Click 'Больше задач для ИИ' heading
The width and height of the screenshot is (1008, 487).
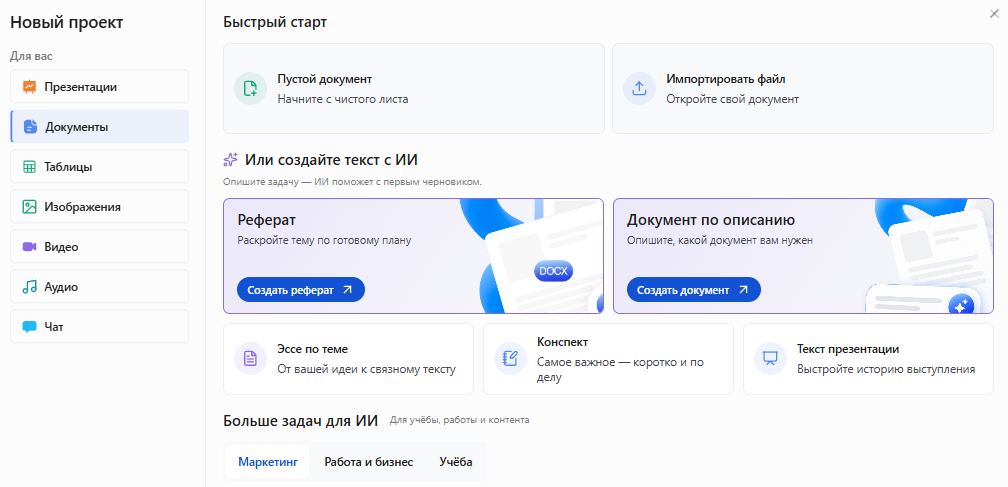click(300, 421)
